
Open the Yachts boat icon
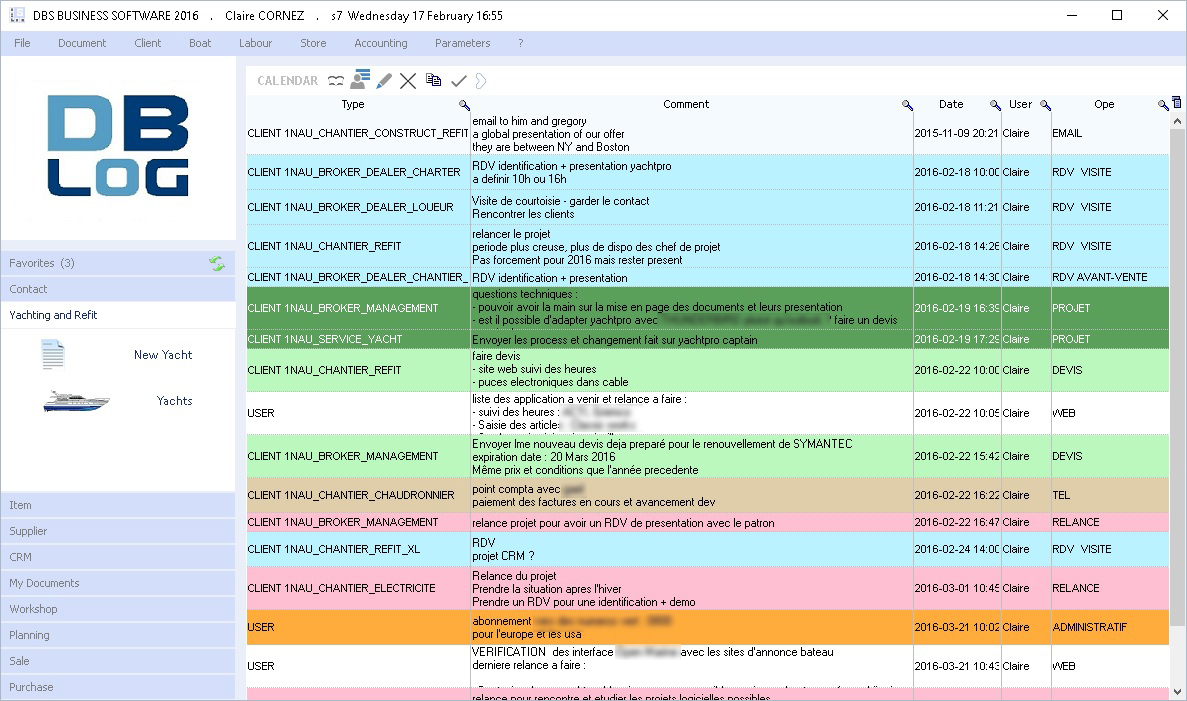tap(76, 401)
